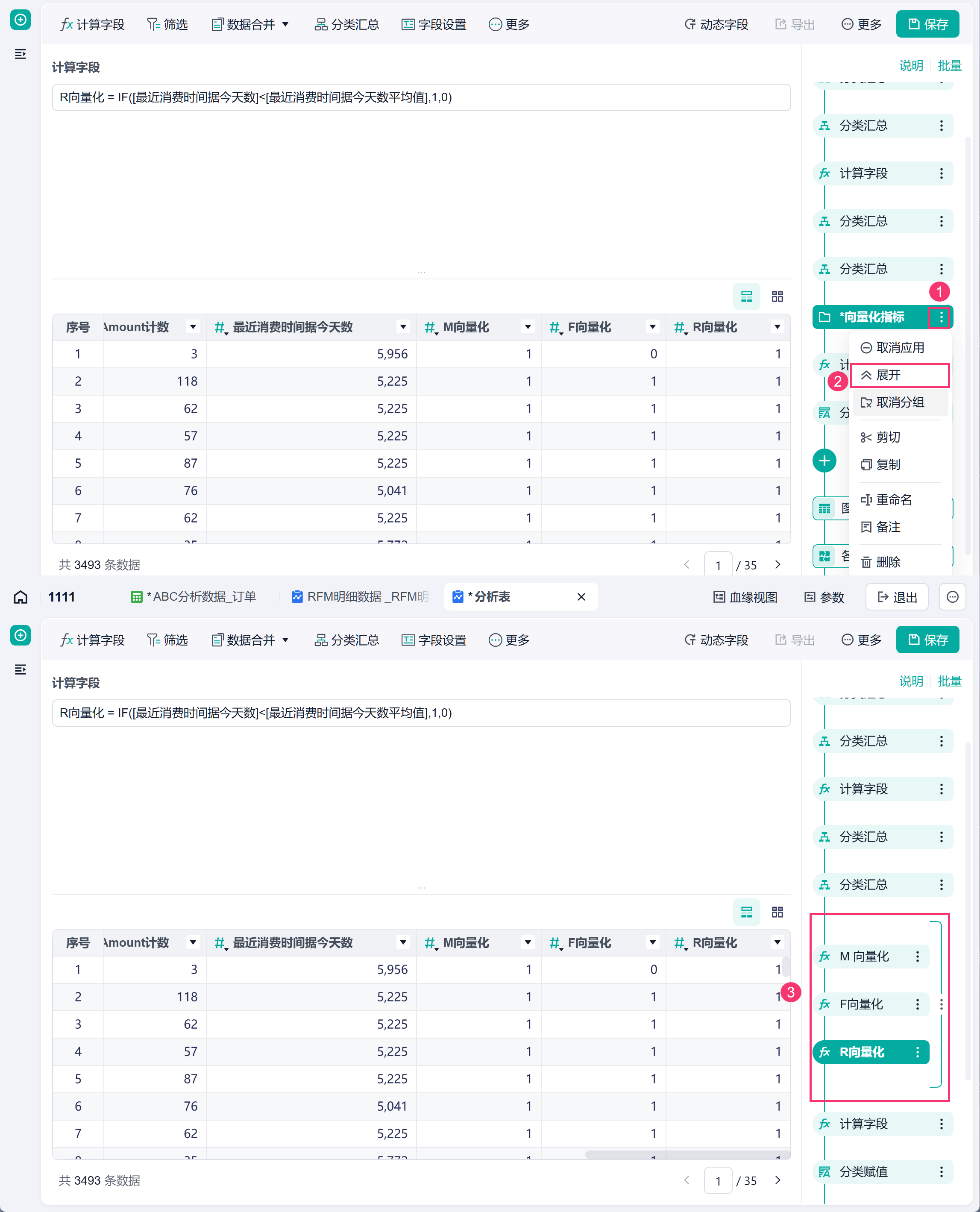Click the 退出 exit button
The width and height of the screenshot is (980, 1212).
click(897, 597)
